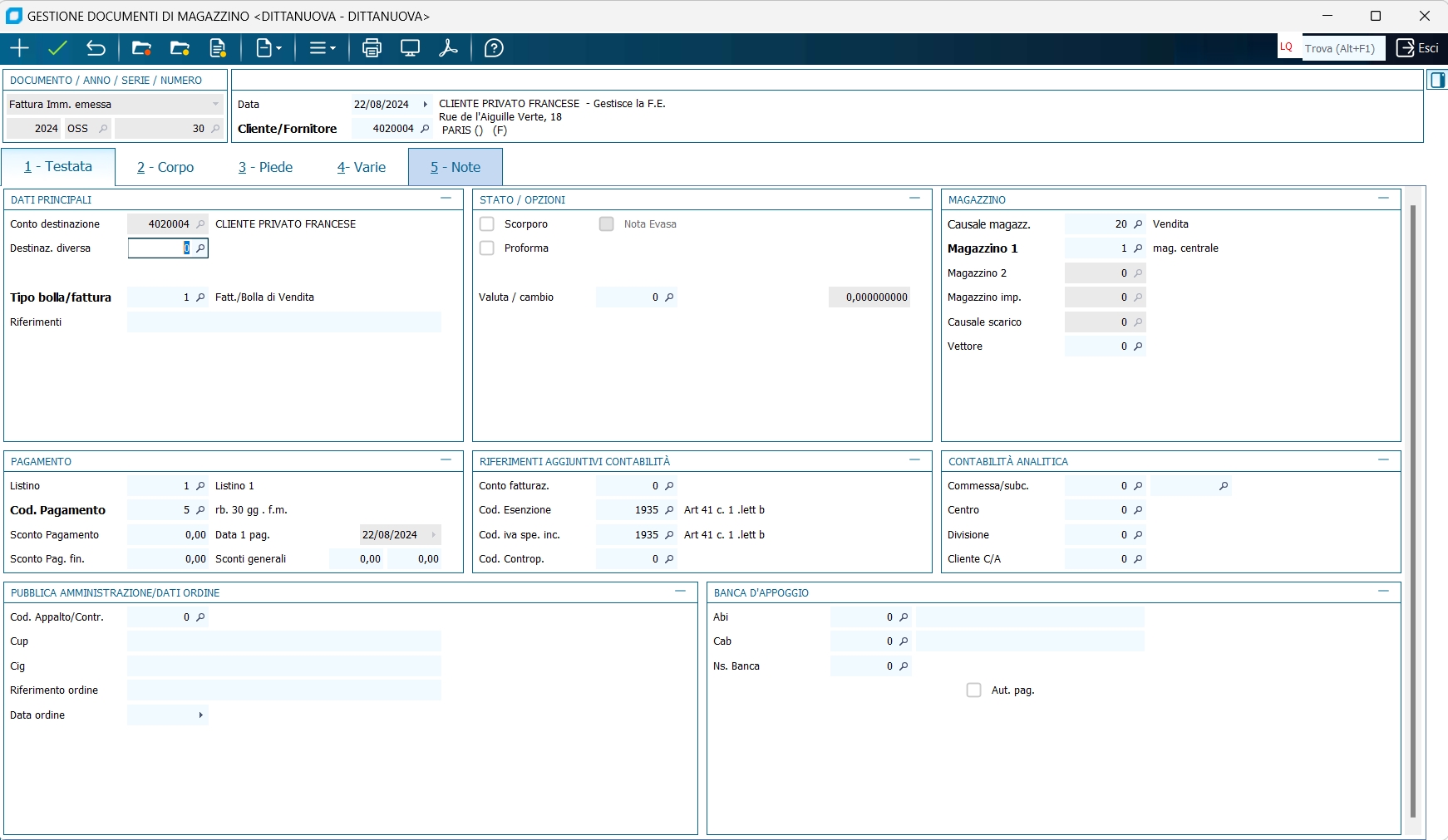Screen dimensions: 1448x840
Task: Switch to the 2 - Corpo tab
Action: [165, 167]
